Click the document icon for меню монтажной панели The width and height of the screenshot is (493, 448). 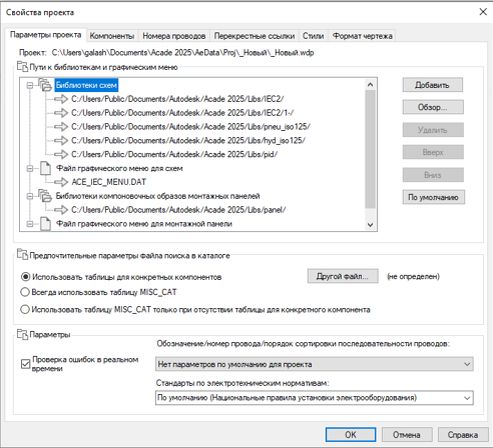(x=46, y=224)
